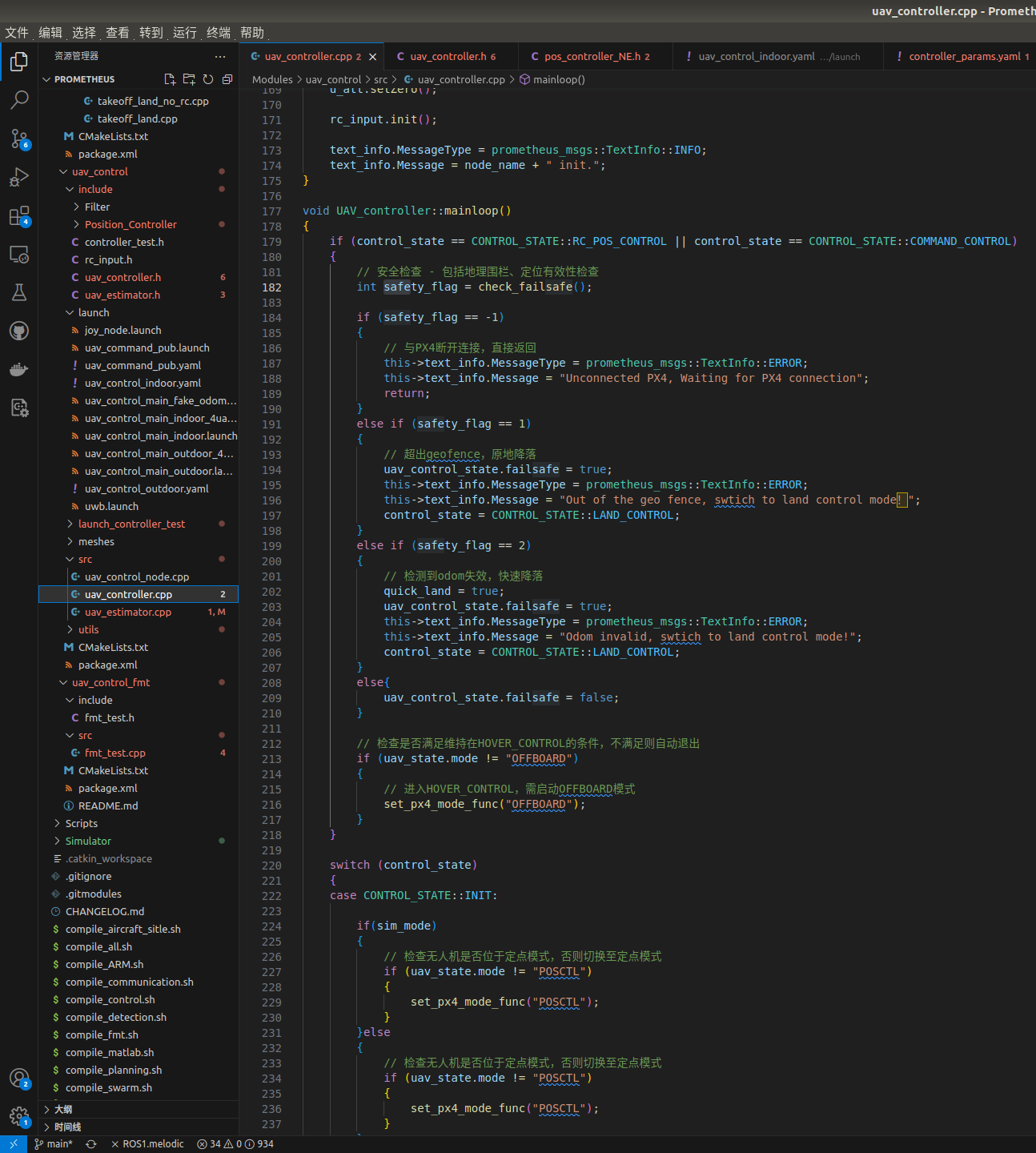Click New Folder icon in PROMETHEUS header
Image resolution: width=1036 pixels, height=1153 pixels.
click(x=189, y=79)
